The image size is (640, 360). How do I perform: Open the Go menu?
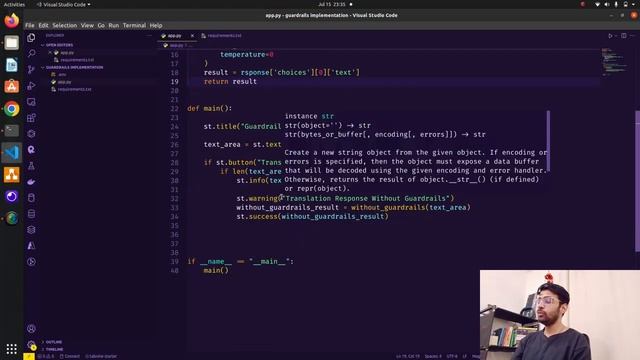click(x=101, y=25)
